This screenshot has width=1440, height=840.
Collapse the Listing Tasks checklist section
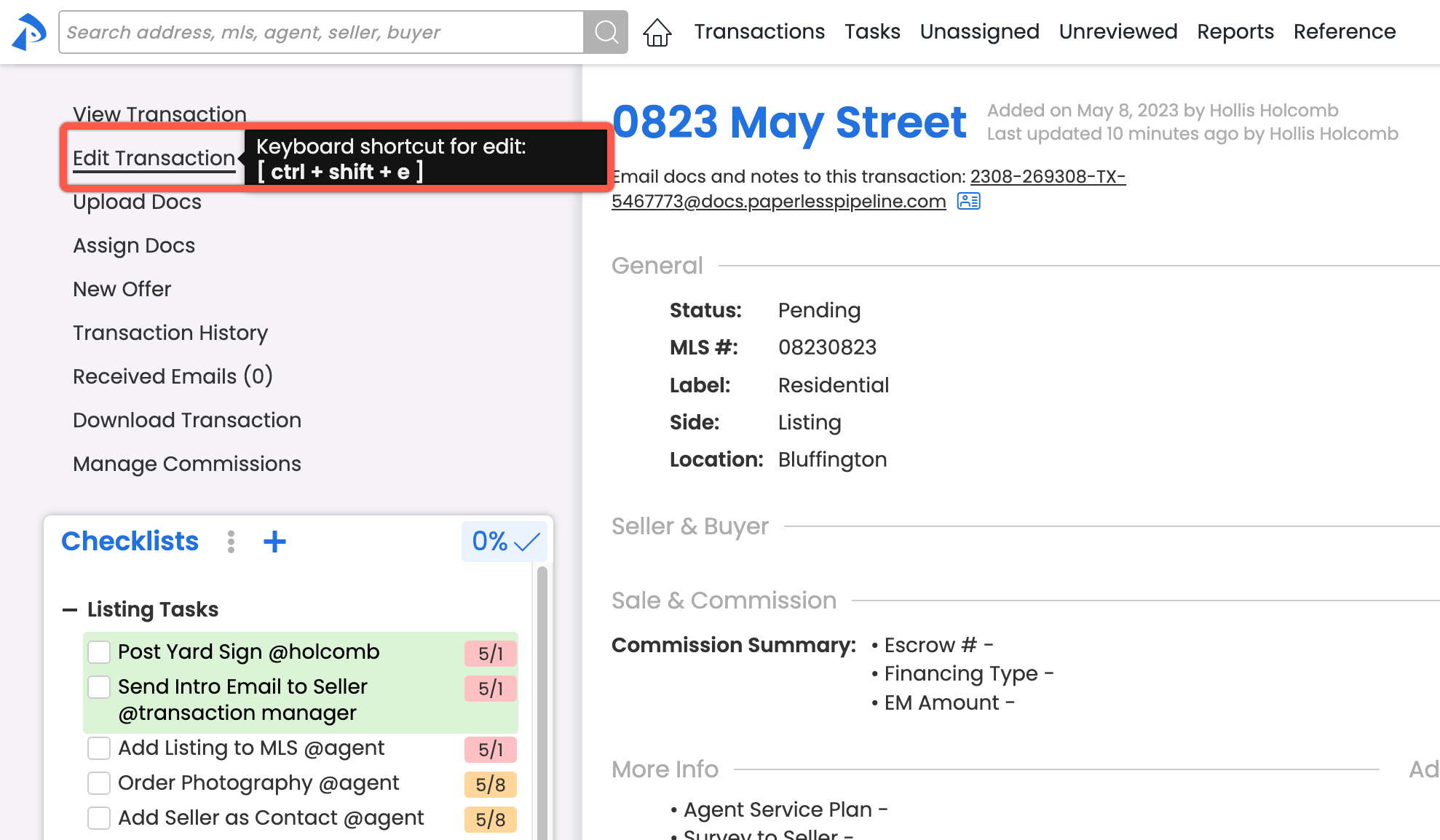[70, 610]
